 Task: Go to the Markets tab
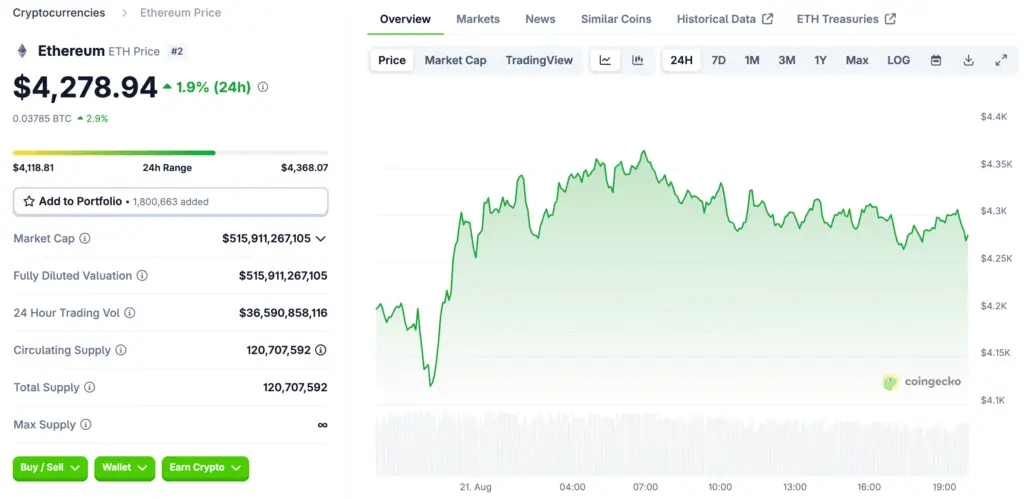tap(478, 19)
